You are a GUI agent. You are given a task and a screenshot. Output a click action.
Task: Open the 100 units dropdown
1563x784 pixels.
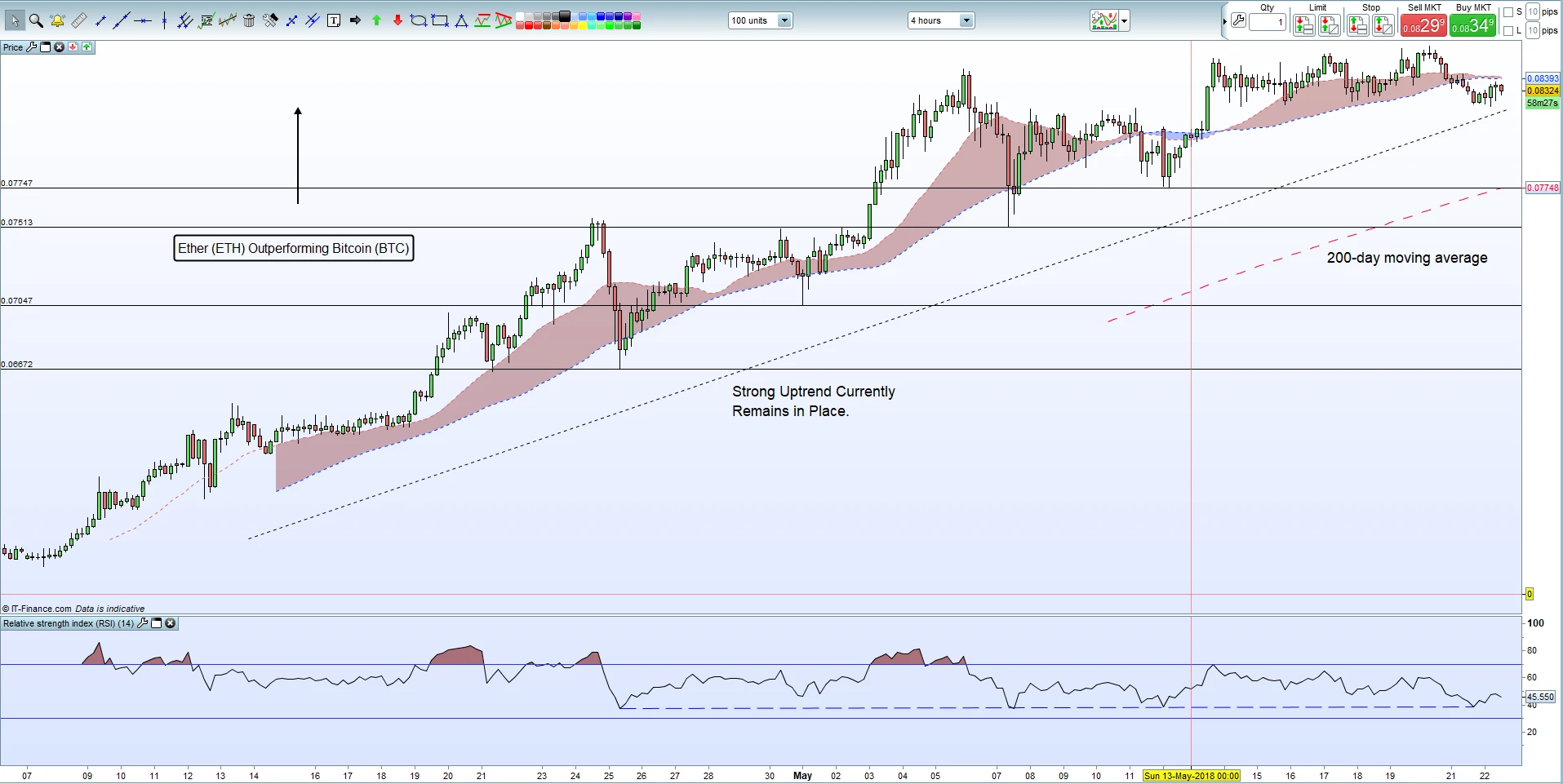760,20
